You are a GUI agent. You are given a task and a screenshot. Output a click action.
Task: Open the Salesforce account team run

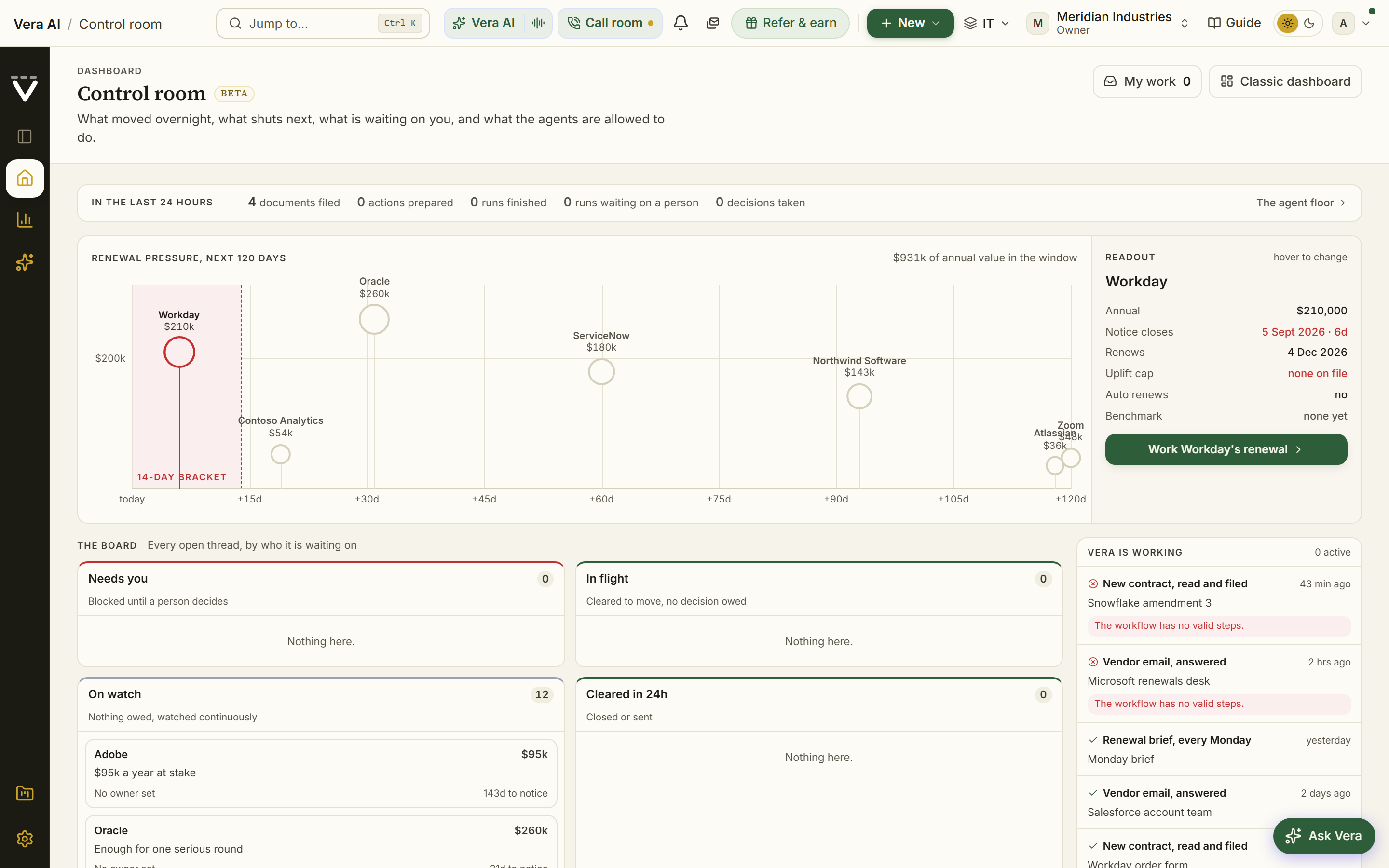(x=1219, y=802)
